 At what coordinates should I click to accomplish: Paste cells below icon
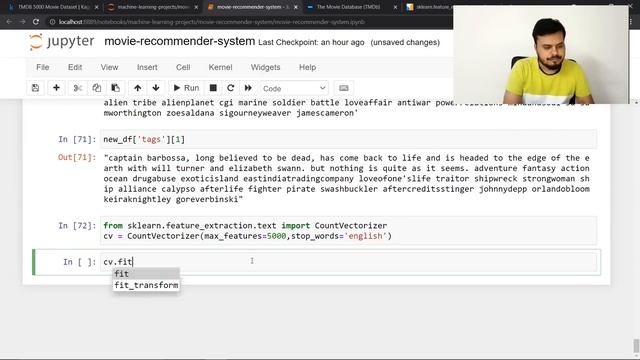(116, 88)
